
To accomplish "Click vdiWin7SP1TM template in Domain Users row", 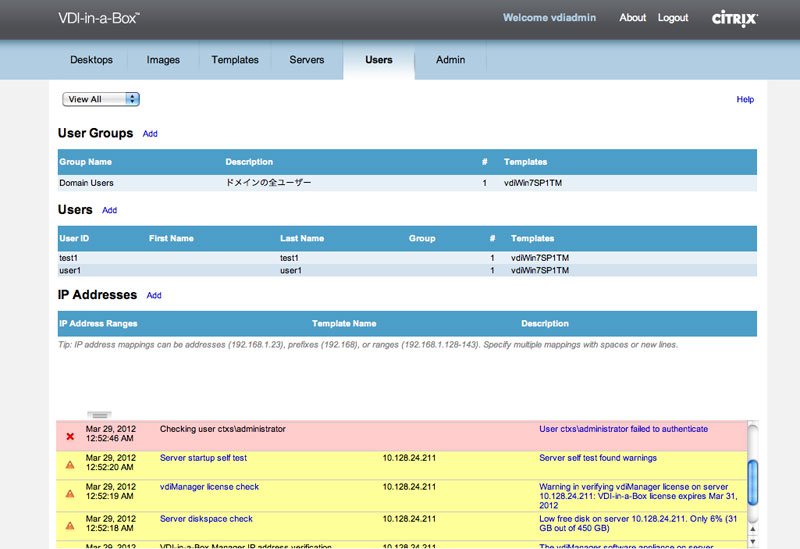I will (533, 183).
